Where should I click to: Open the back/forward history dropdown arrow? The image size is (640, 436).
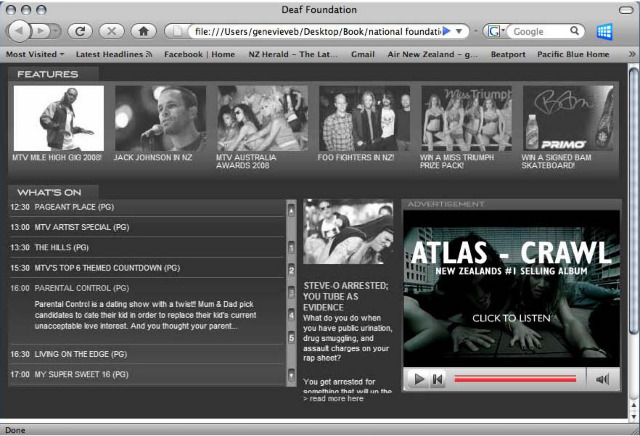point(56,31)
